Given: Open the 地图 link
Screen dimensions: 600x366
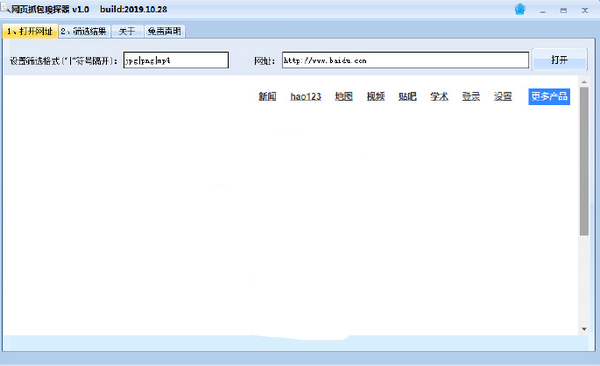Looking at the screenshot, I should (x=344, y=96).
